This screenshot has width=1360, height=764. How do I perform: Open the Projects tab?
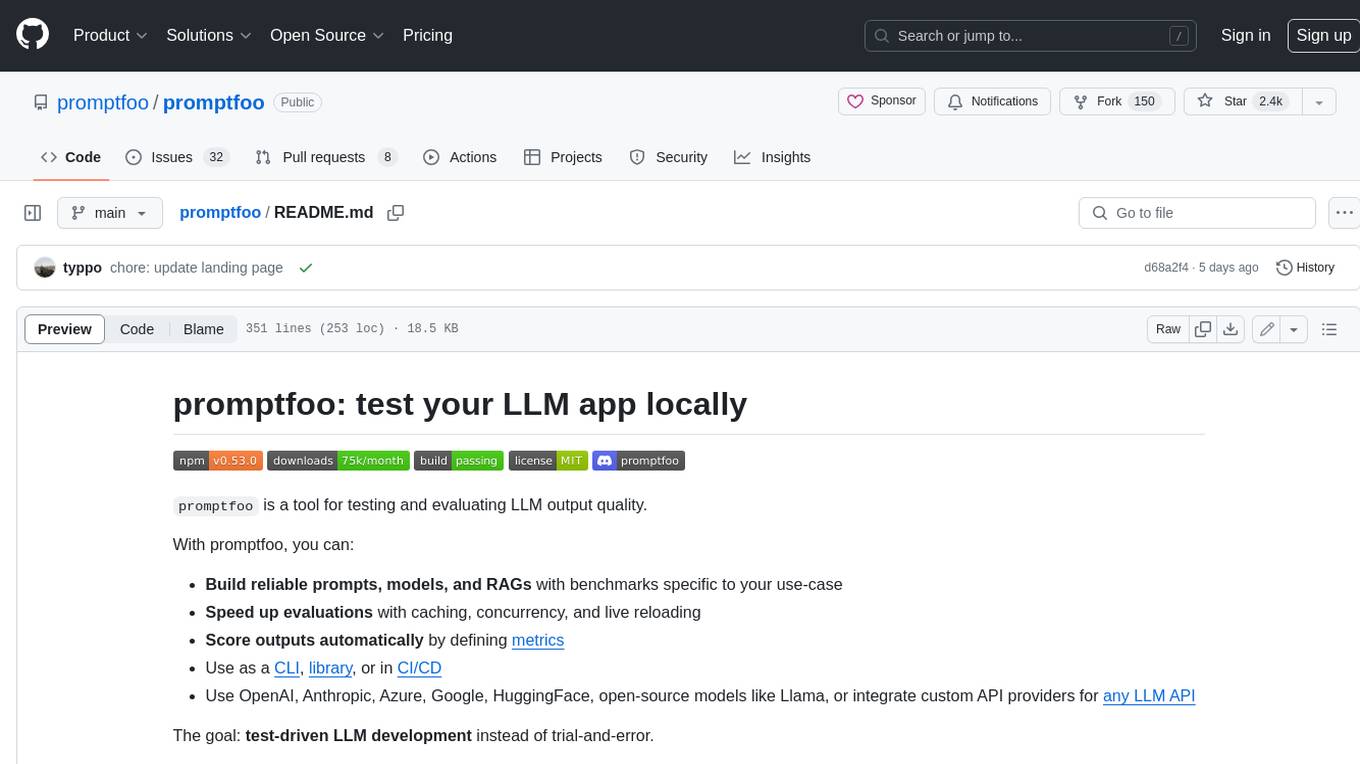tap(563, 157)
